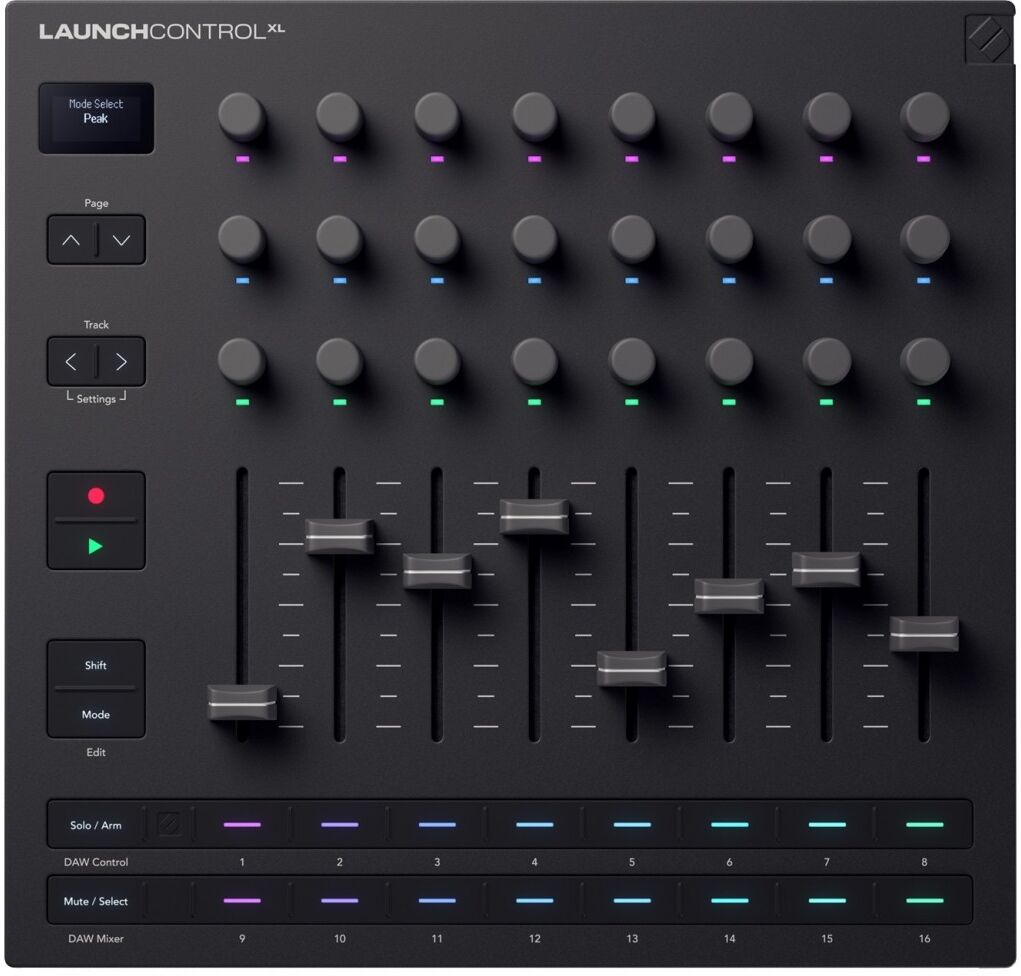Image resolution: width=1021 pixels, height=976 pixels.
Task: Click first knob in pink-LED top row
Action: [x=242, y=117]
